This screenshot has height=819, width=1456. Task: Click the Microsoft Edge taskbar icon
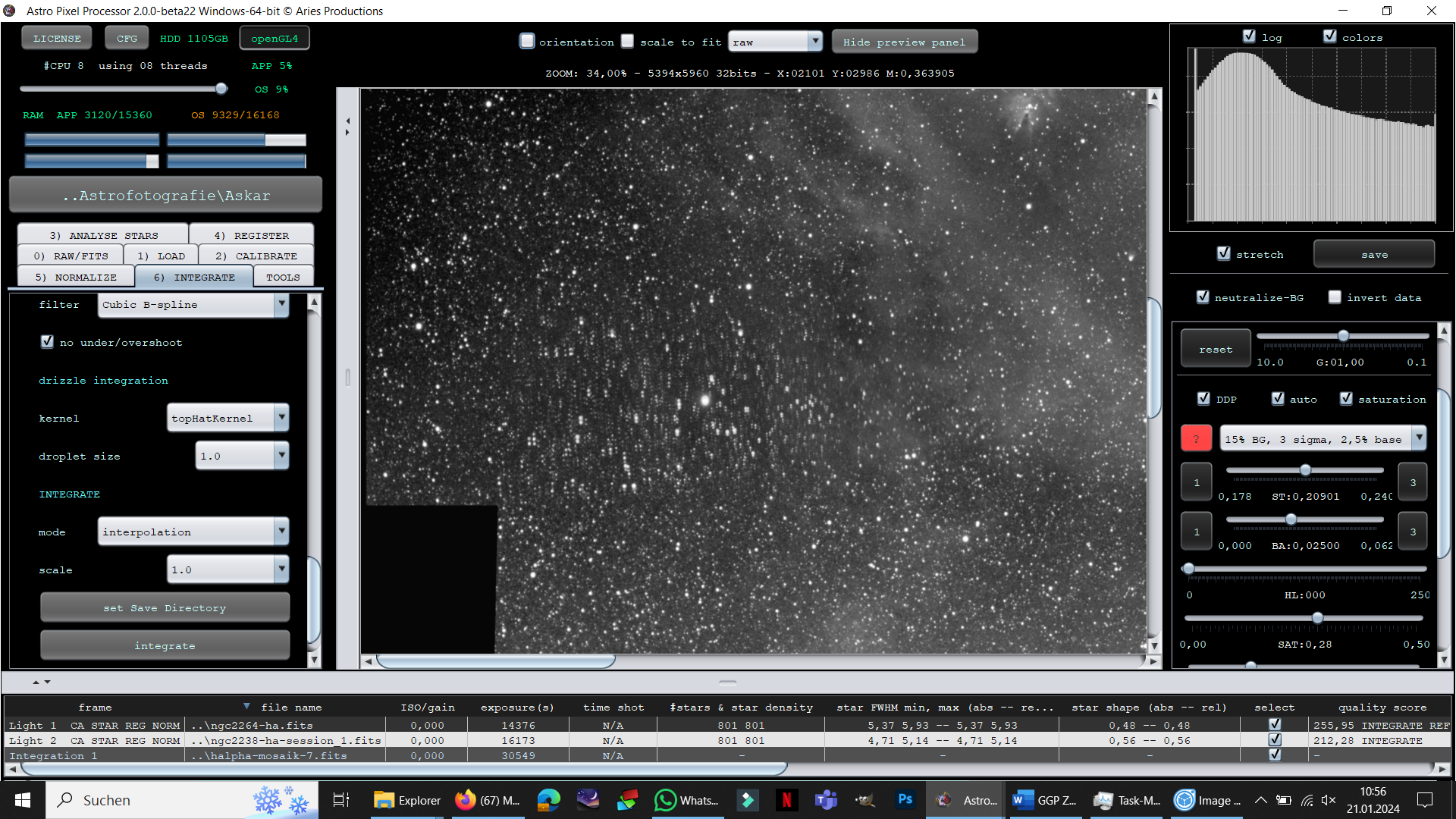pos(548,799)
